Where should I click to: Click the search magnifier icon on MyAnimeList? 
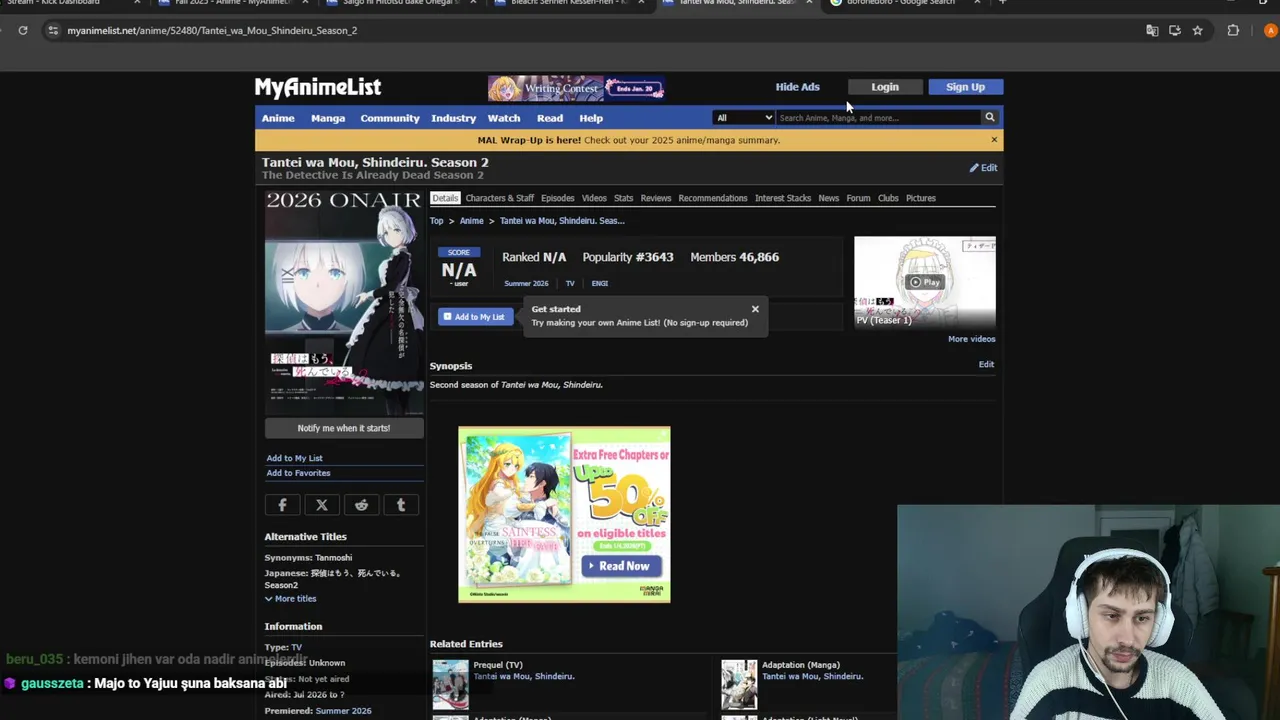tap(990, 117)
